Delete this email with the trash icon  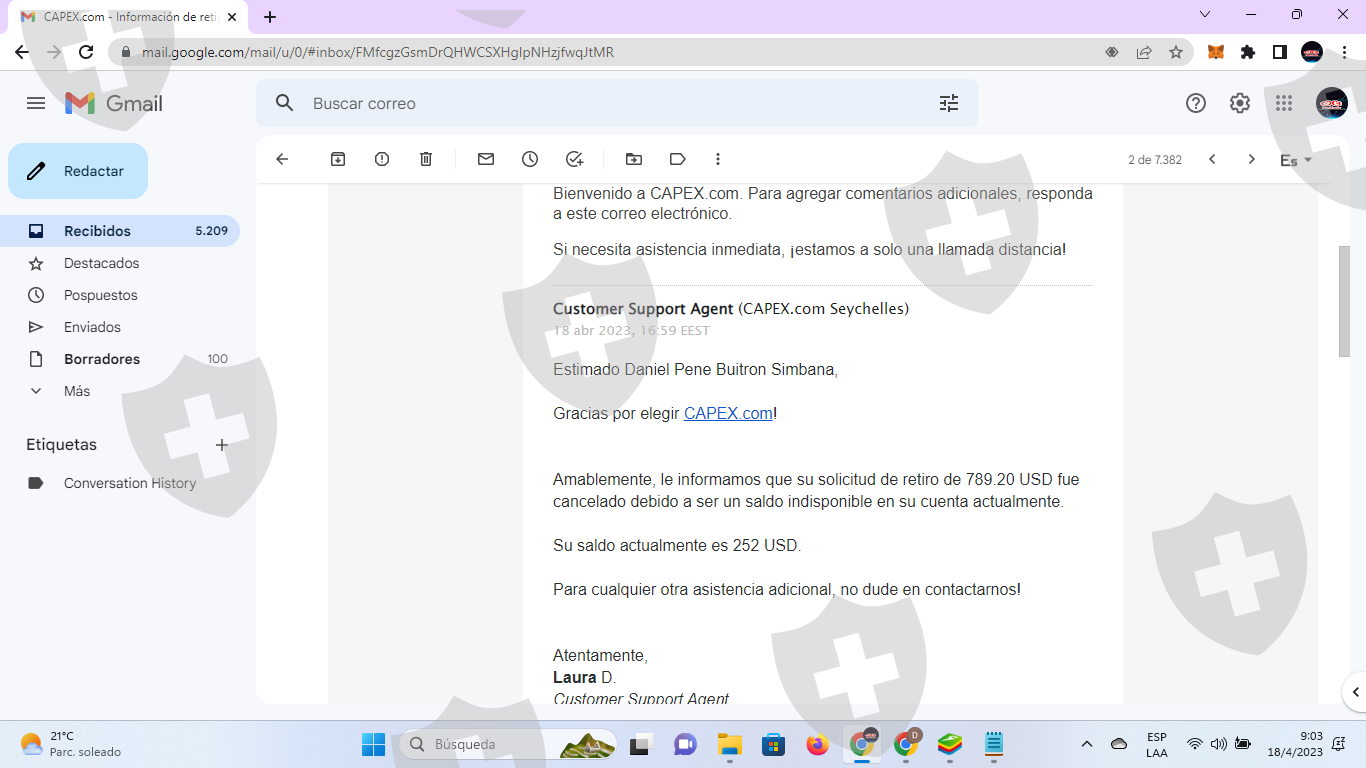tap(426, 159)
